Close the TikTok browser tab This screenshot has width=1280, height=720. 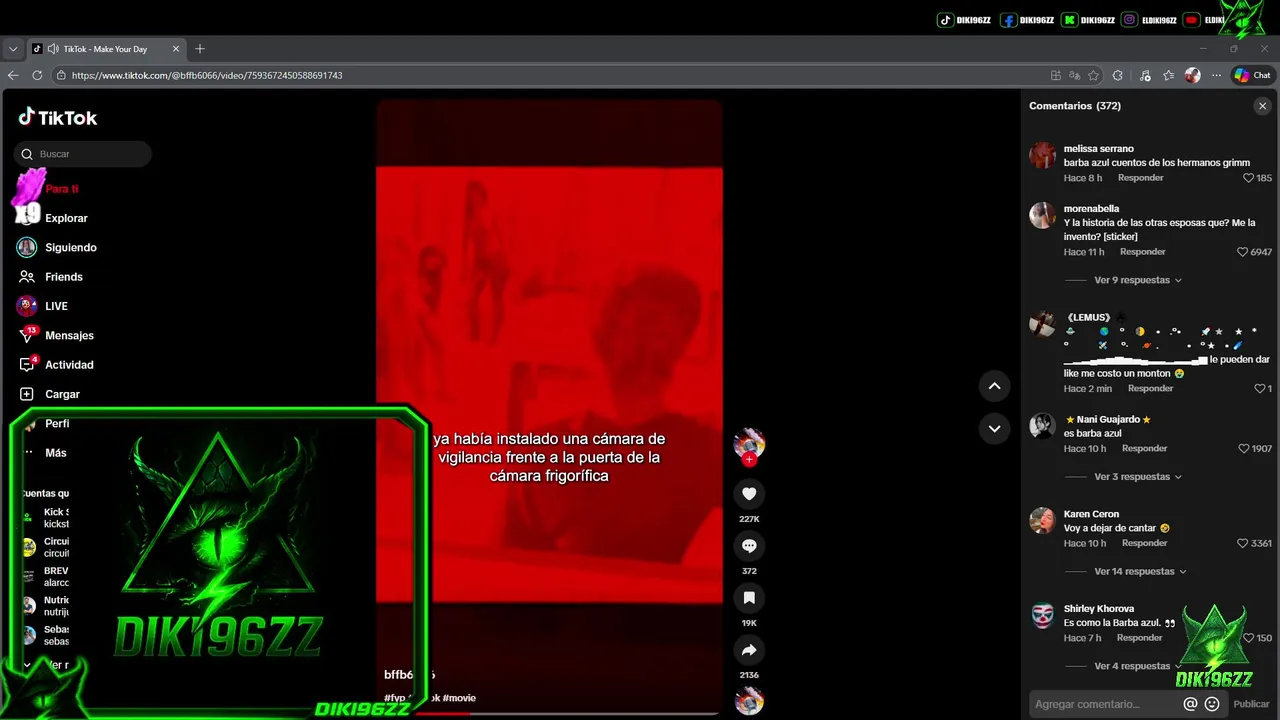tap(176, 48)
